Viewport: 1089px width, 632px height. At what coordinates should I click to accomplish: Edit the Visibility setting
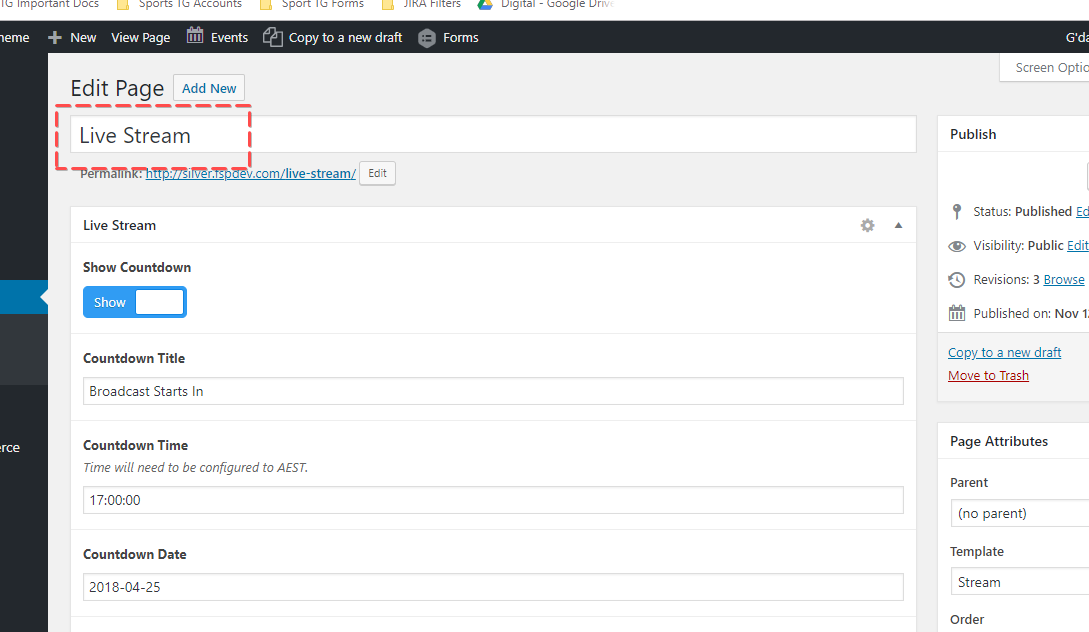(1078, 245)
